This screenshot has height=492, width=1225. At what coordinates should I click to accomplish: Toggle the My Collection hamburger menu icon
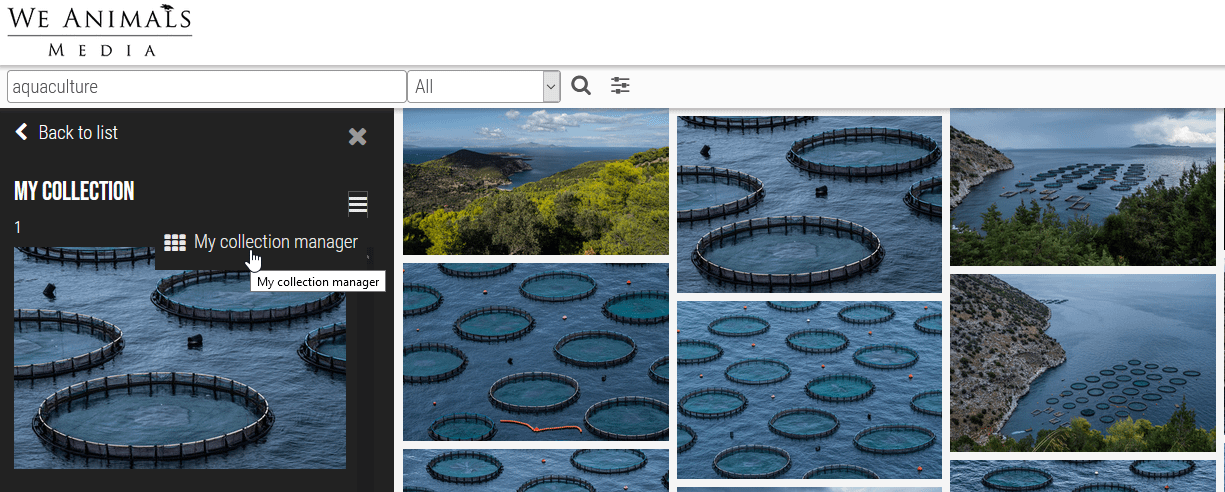click(358, 204)
